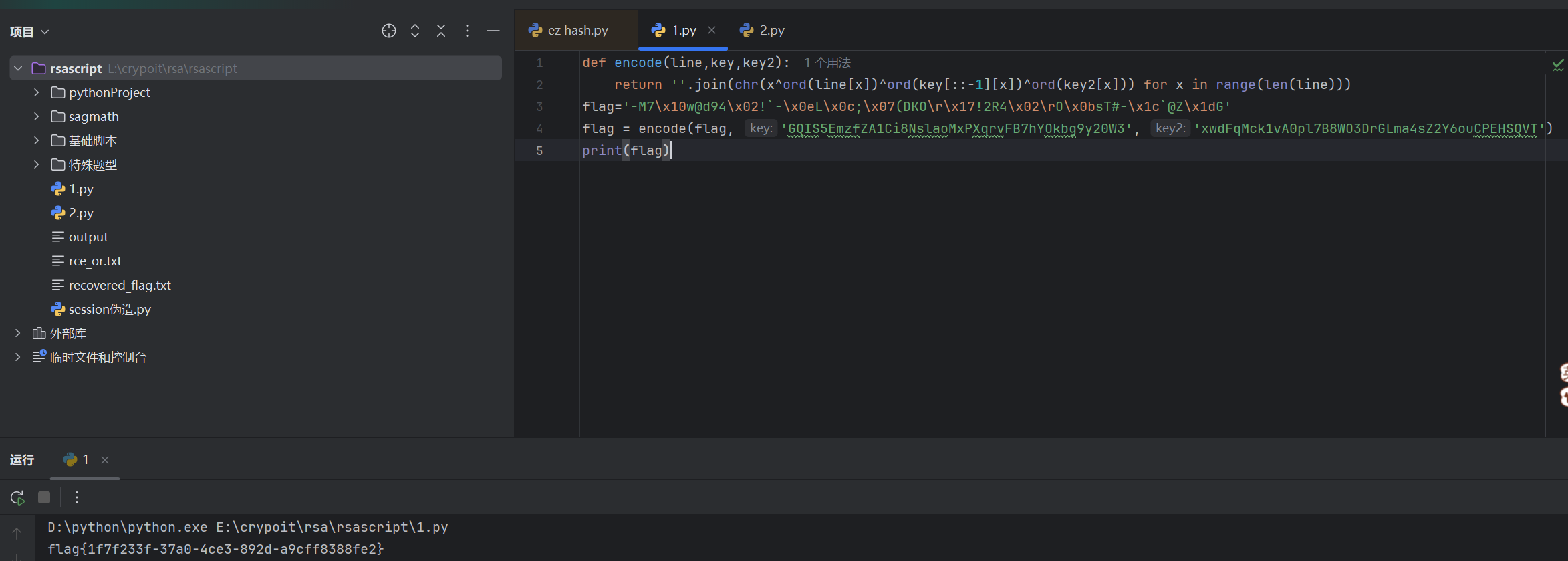
Task: Rerun the script with rerun icon
Action: point(17,497)
